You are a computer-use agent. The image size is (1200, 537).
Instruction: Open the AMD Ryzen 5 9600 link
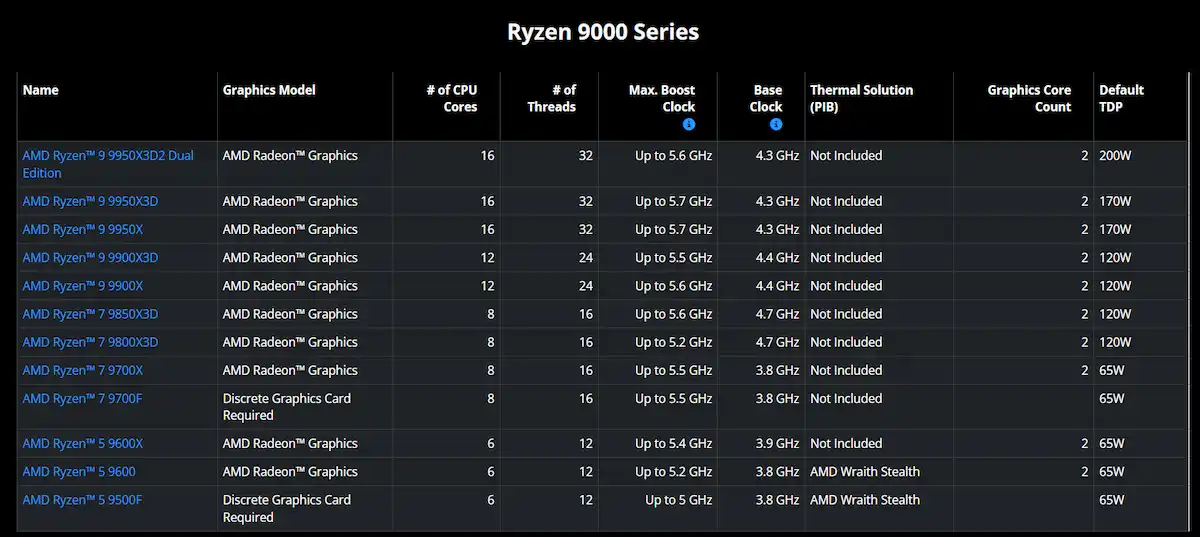[79, 471]
